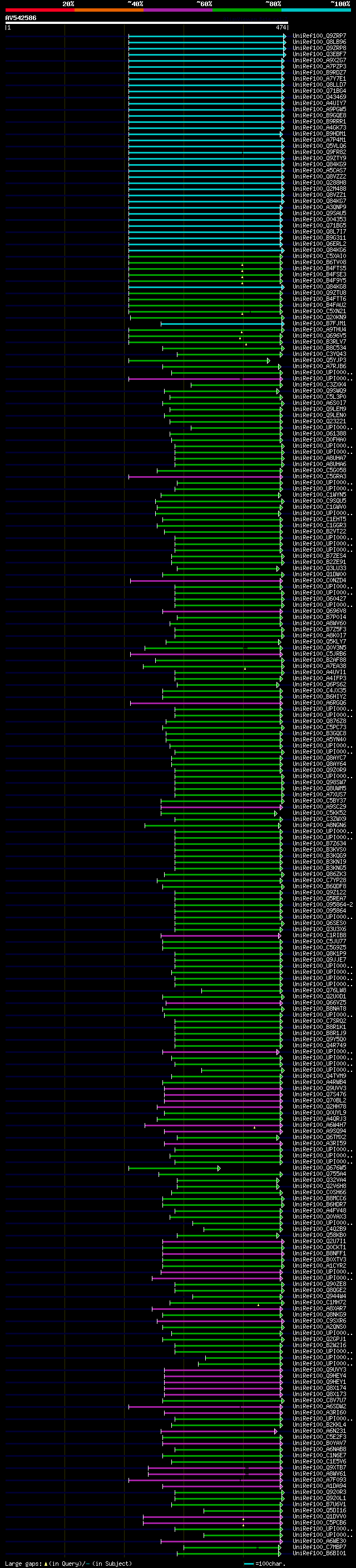356x1568 pixels.
Task: Select the label UniRef100_B9G3I1
Action: [x=319, y=238]
